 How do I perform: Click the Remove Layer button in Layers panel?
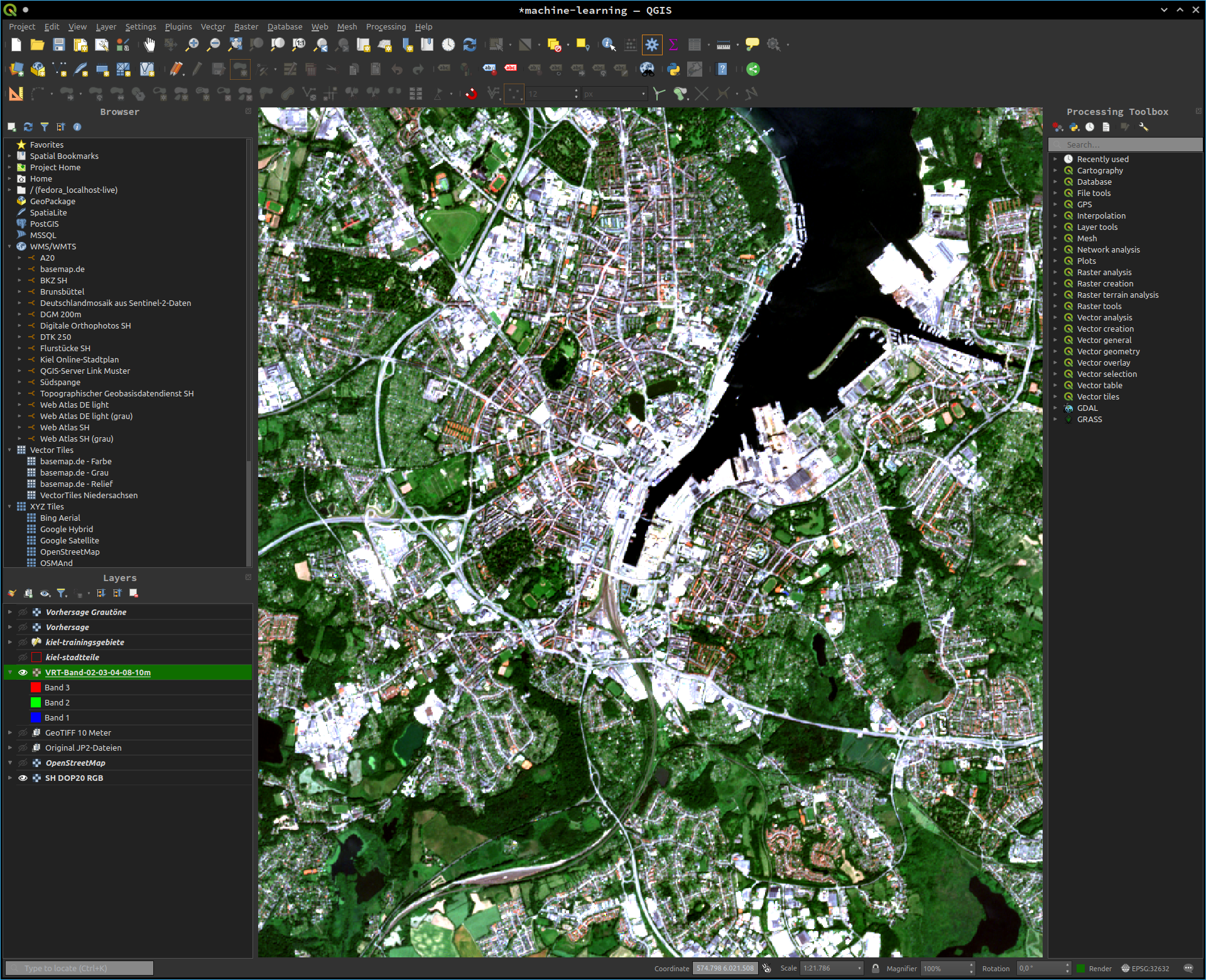(133, 593)
